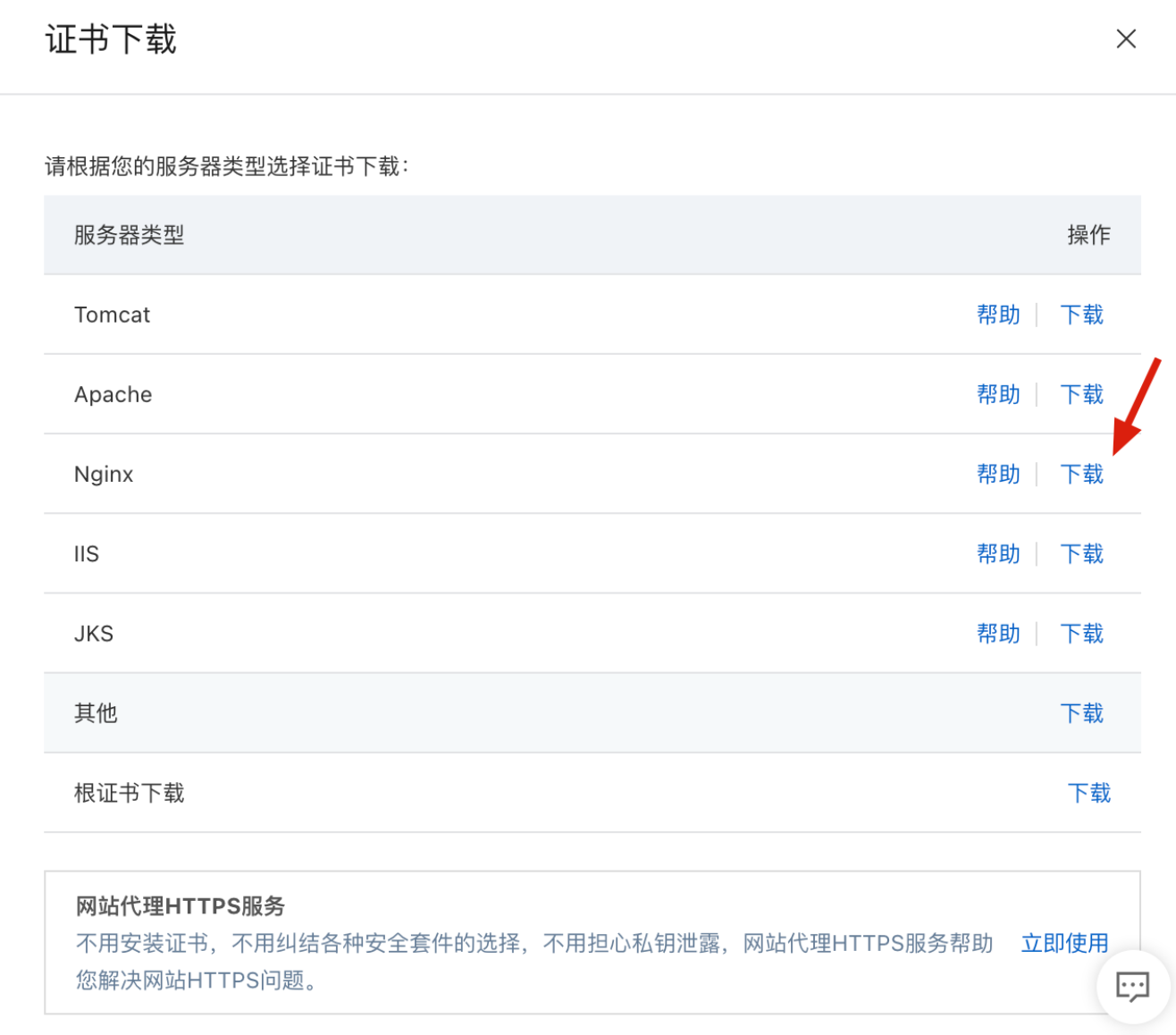
Task: Open 帮助 for Apache
Action: pyautogui.click(x=998, y=394)
